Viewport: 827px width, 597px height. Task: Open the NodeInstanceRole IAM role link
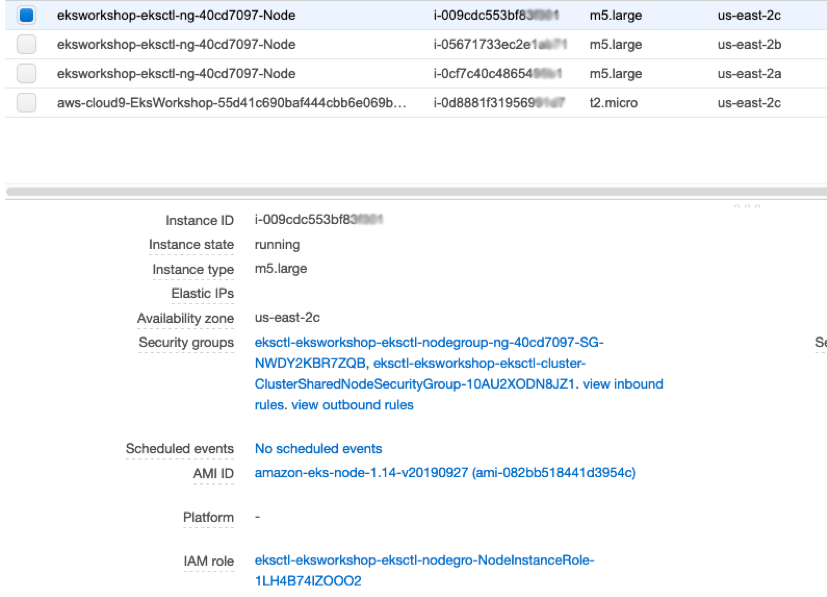point(424,561)
